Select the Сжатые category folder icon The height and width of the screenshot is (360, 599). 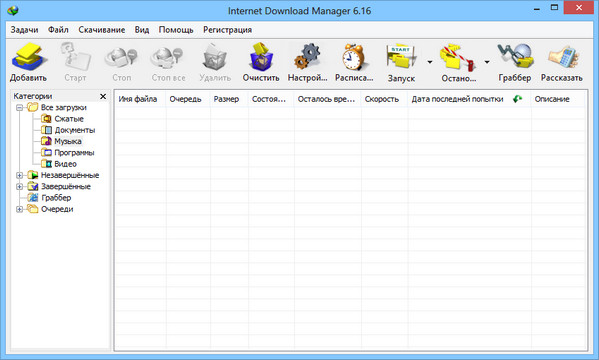pos(46,119)
